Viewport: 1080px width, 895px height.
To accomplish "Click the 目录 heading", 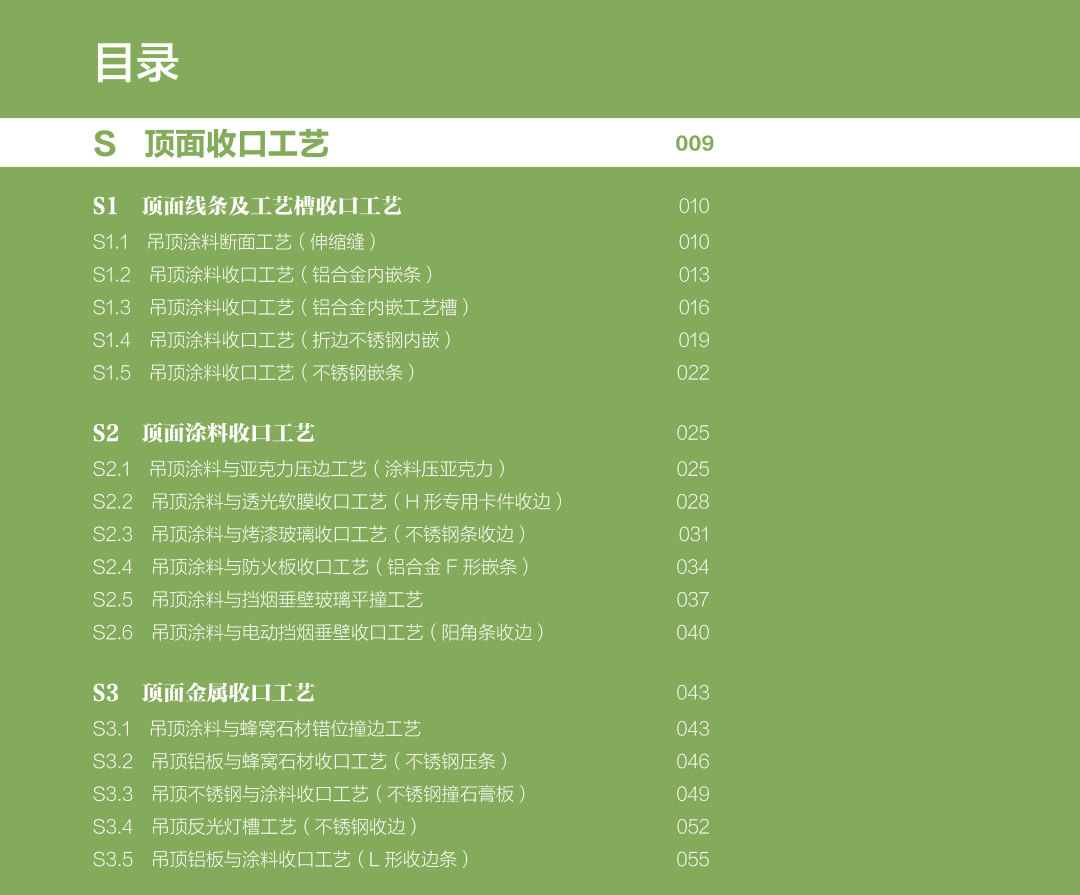I will pos(136,62).
